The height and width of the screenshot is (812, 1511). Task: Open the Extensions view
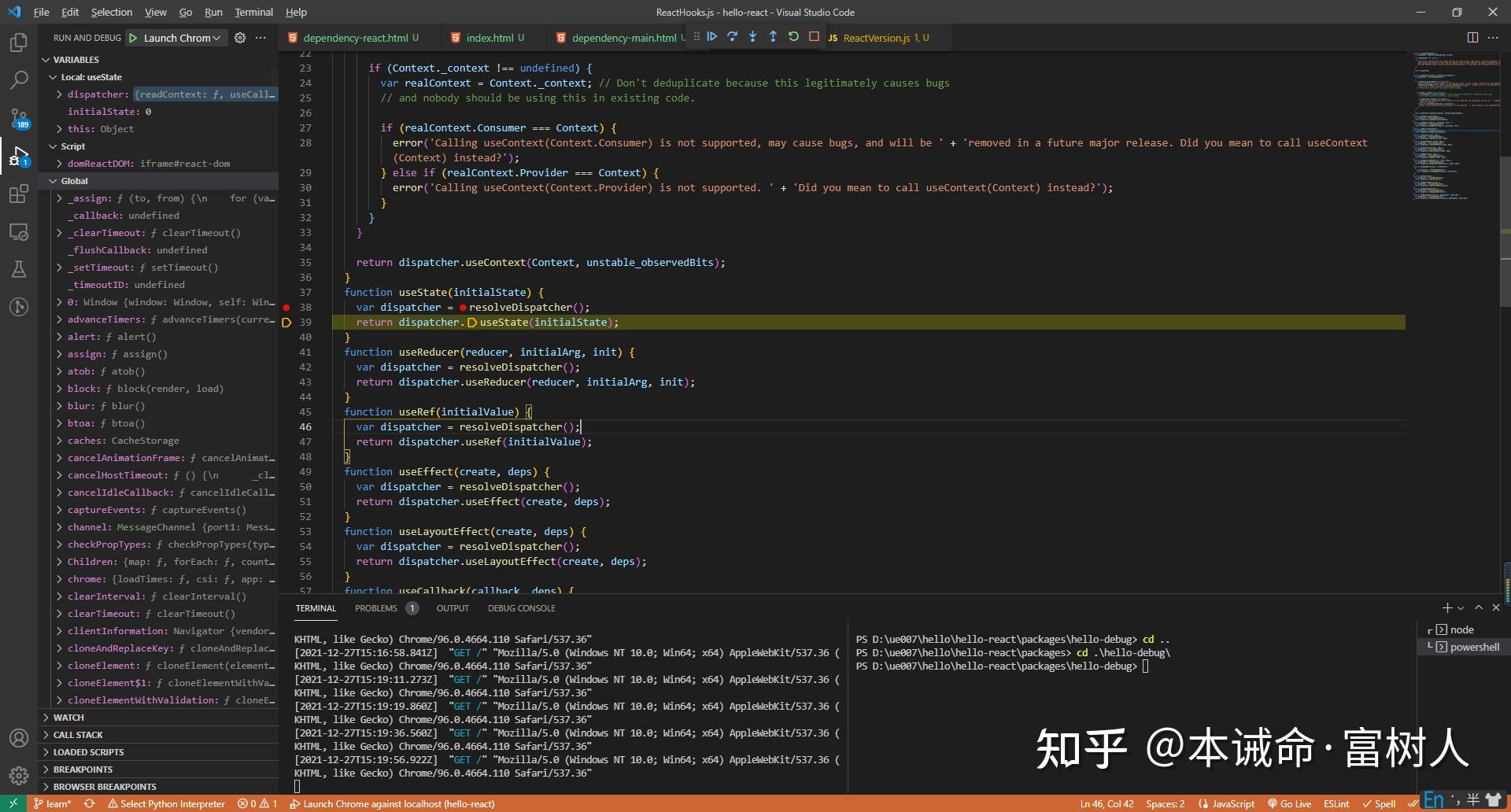19,194
